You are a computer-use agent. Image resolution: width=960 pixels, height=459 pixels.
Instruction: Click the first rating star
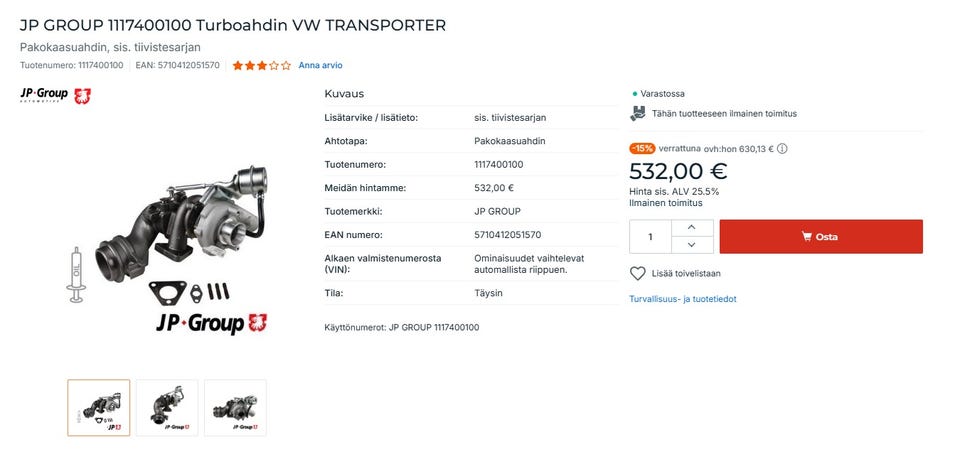point(238,66)
